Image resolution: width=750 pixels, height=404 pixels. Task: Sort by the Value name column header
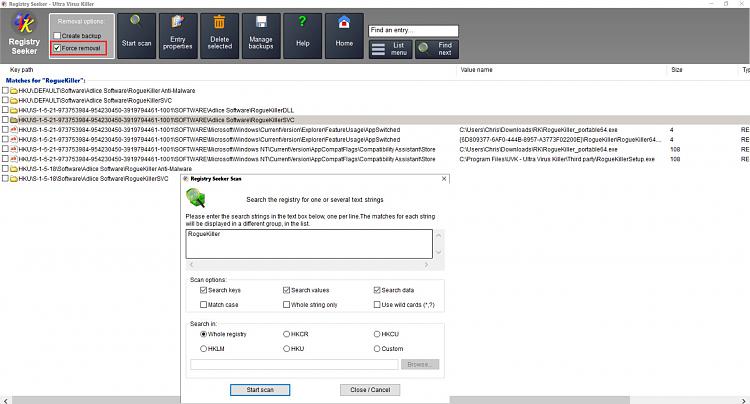point(476,70)
